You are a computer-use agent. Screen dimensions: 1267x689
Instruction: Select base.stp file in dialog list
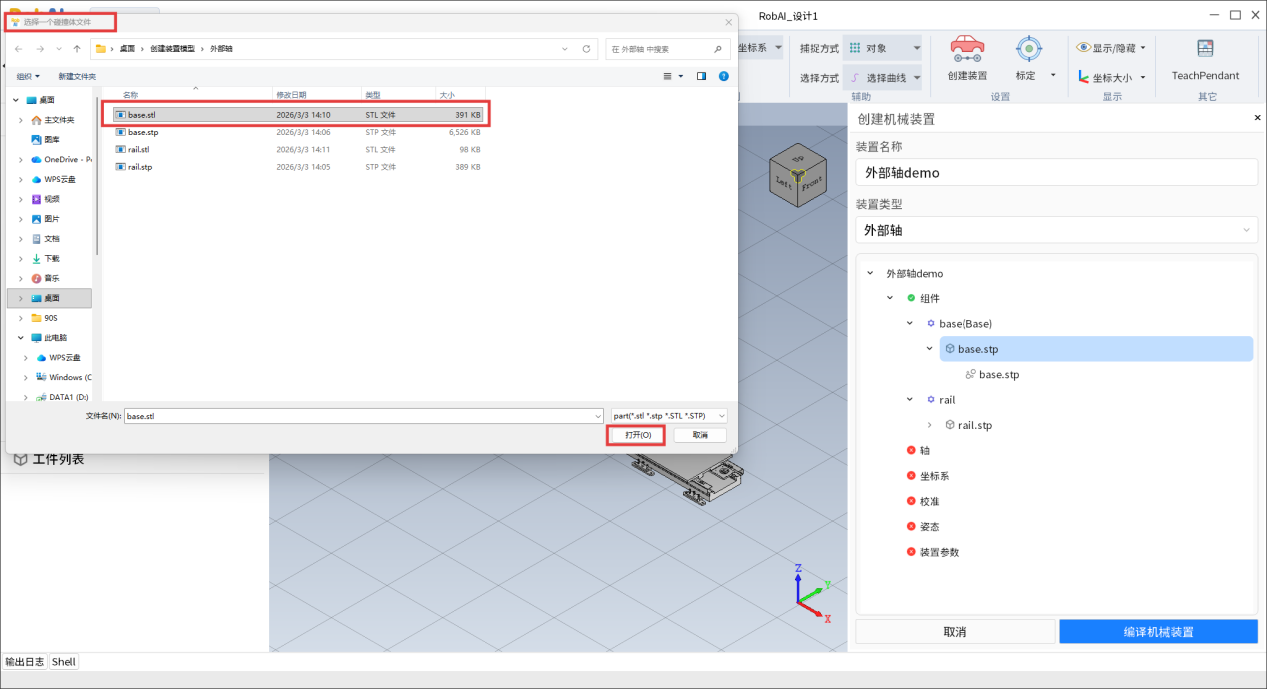coord(297,132)
